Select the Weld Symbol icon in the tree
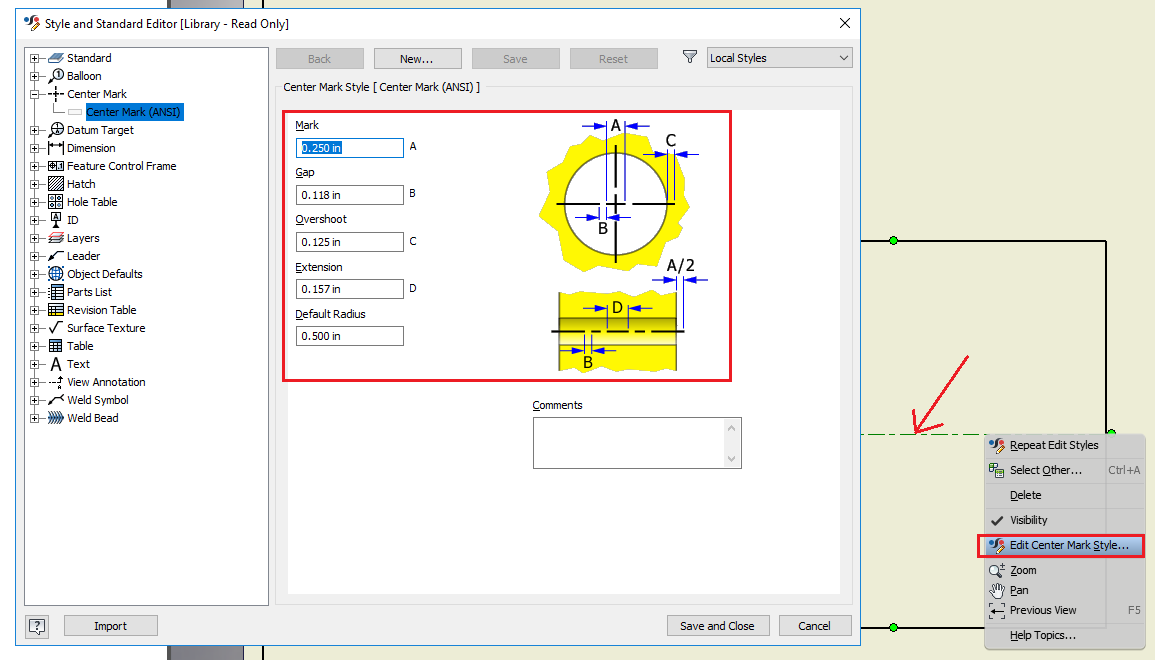The height and width of the screenshot is (660, 1155). point(54,399)
